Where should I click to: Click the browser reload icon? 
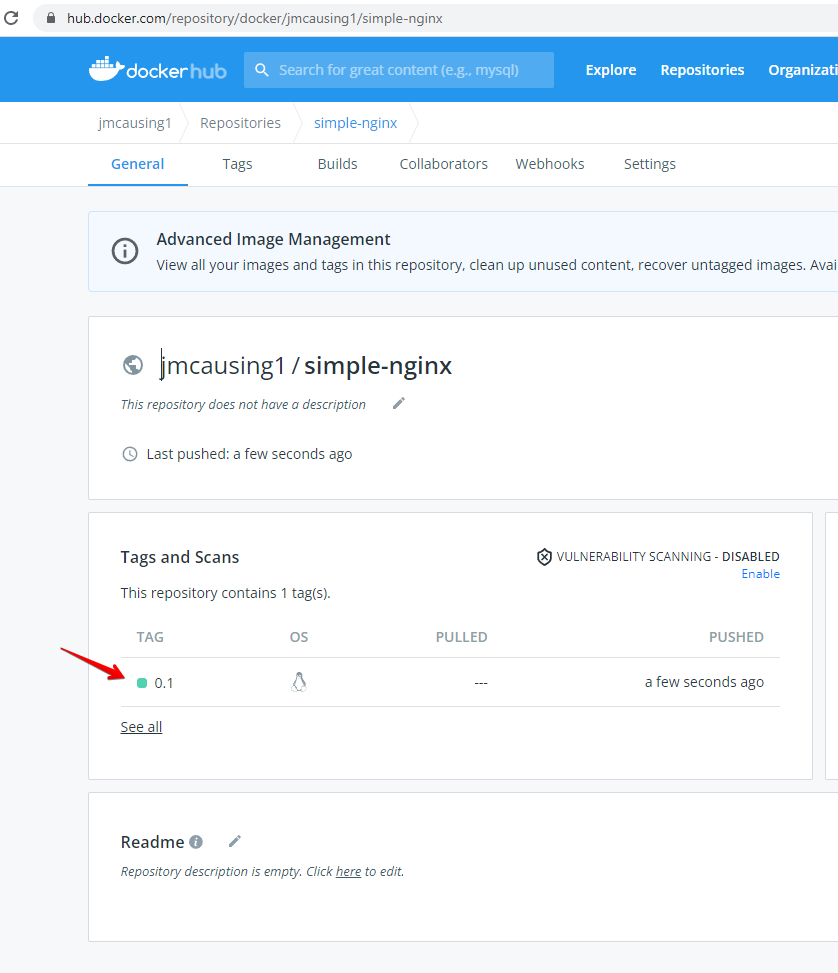[x=11, y=18]
